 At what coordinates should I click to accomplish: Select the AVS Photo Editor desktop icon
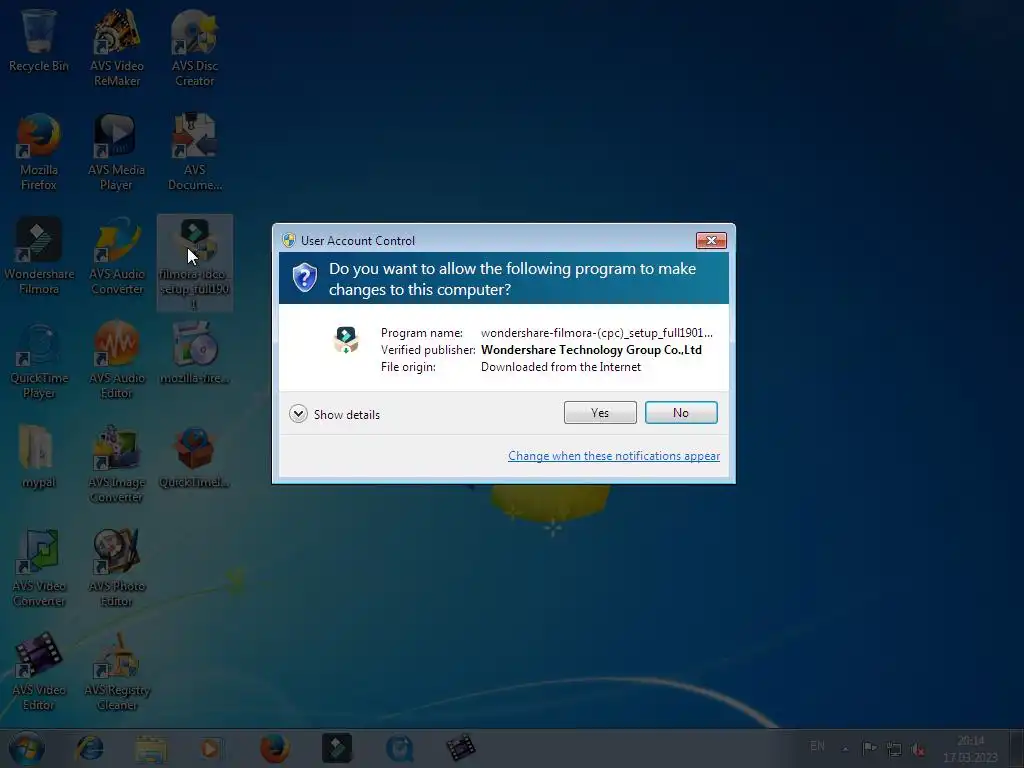click(116, 568)
